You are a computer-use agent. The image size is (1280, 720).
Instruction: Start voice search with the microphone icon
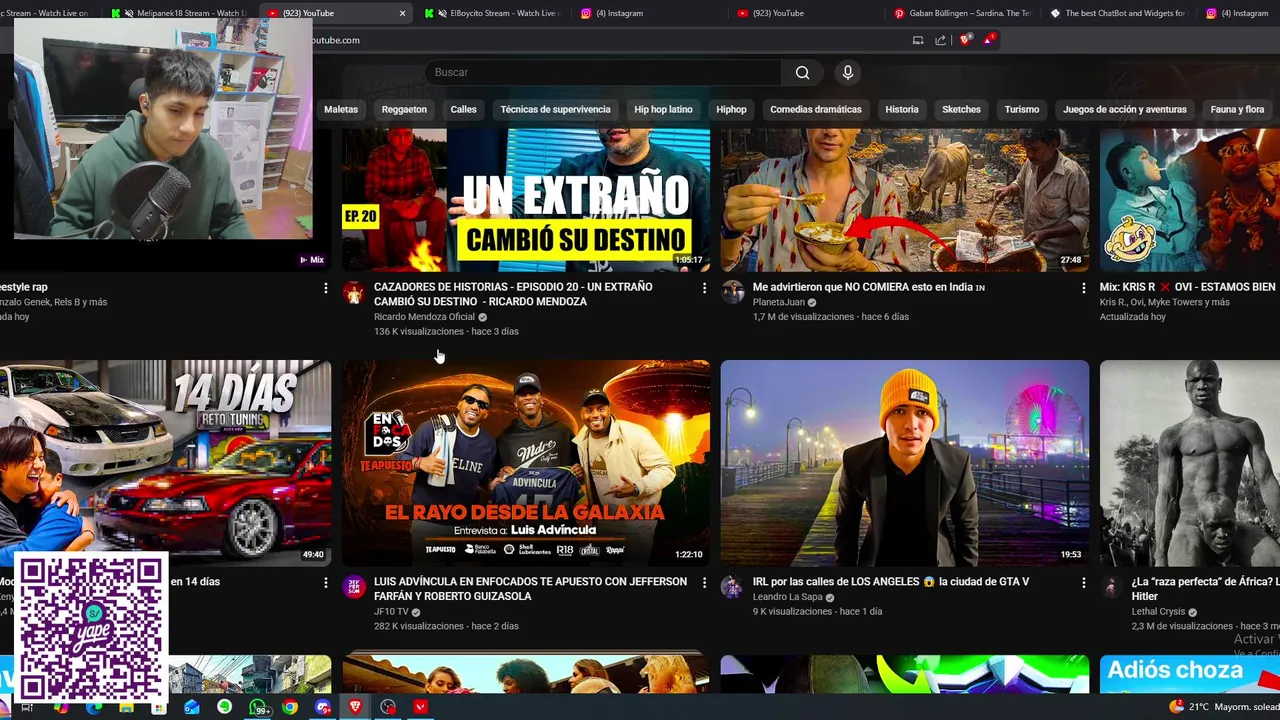coord(848,72)
